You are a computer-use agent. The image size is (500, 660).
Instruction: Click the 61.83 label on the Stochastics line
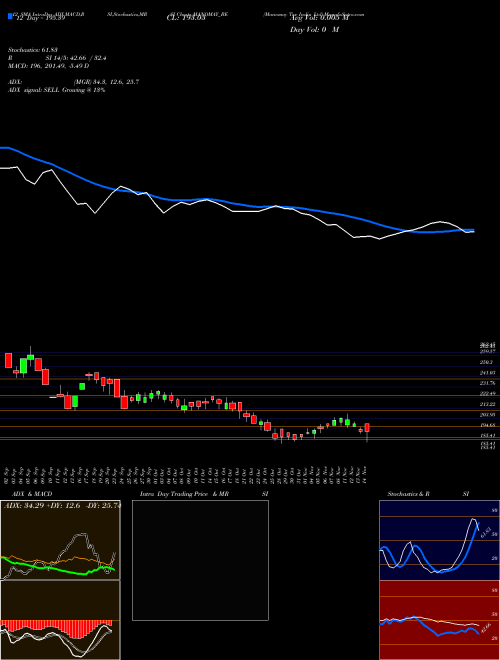click(x=485, y=531)
